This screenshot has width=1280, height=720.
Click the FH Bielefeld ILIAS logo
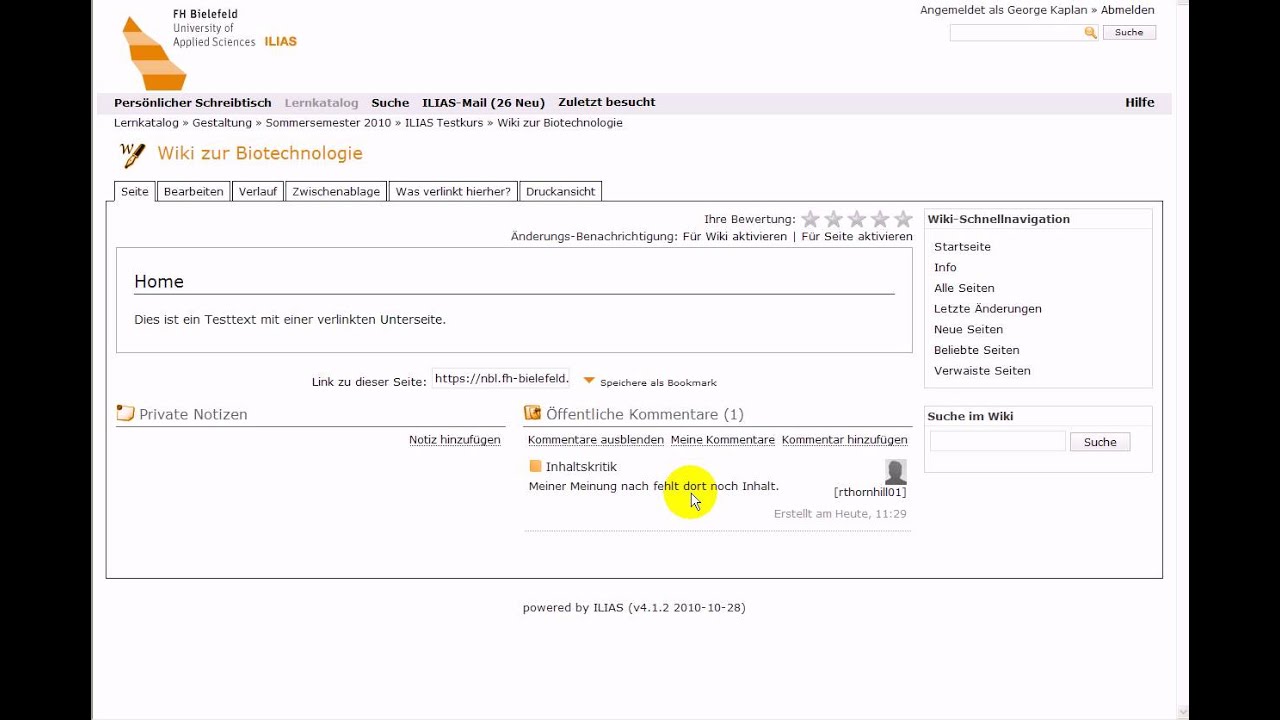(x=208, y=50)
